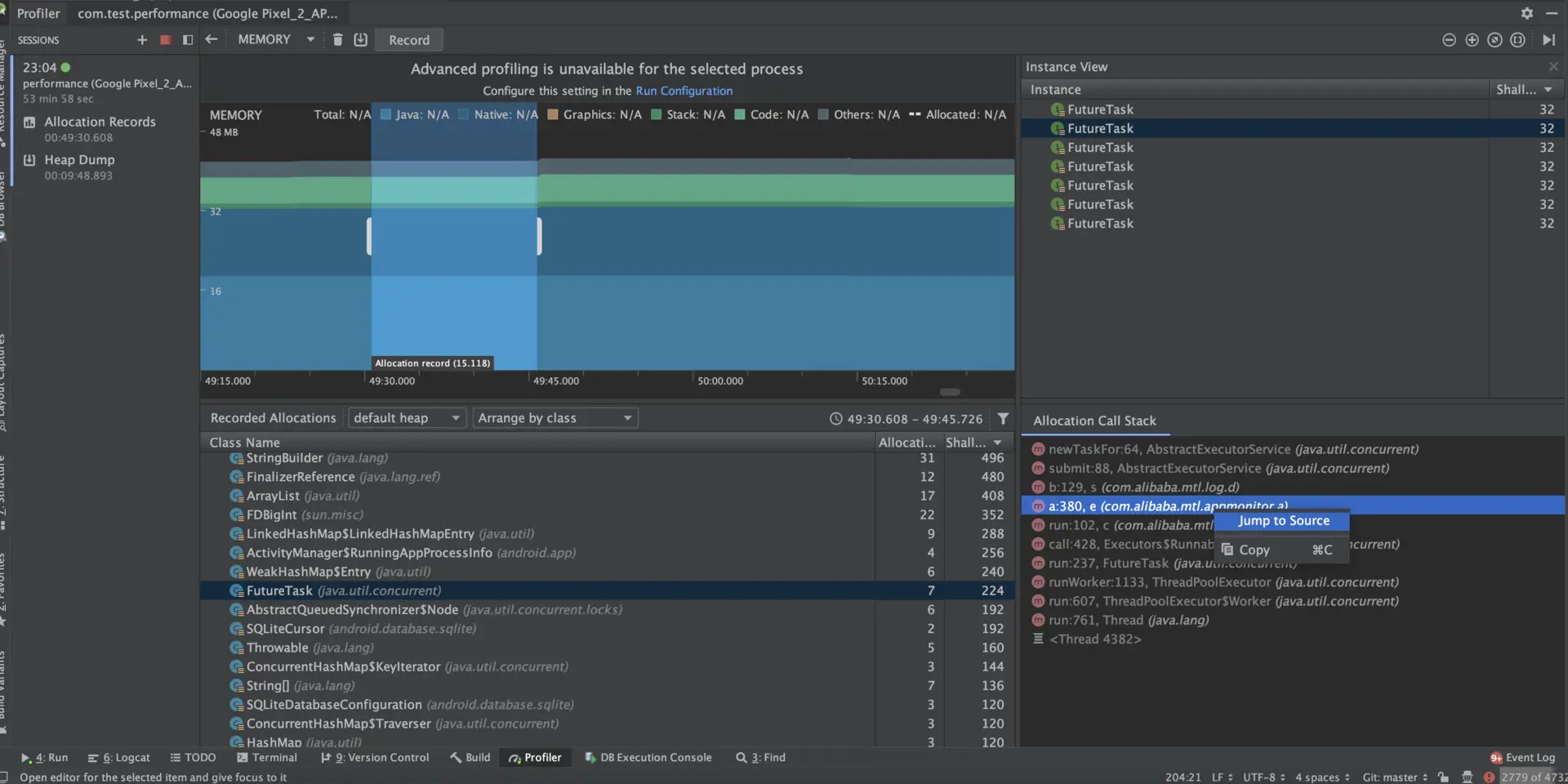Image resolution: width=1568 pixels, height=784 pixels.
Task: Go back using the left arrow
Action: click(x=212, y=40)
